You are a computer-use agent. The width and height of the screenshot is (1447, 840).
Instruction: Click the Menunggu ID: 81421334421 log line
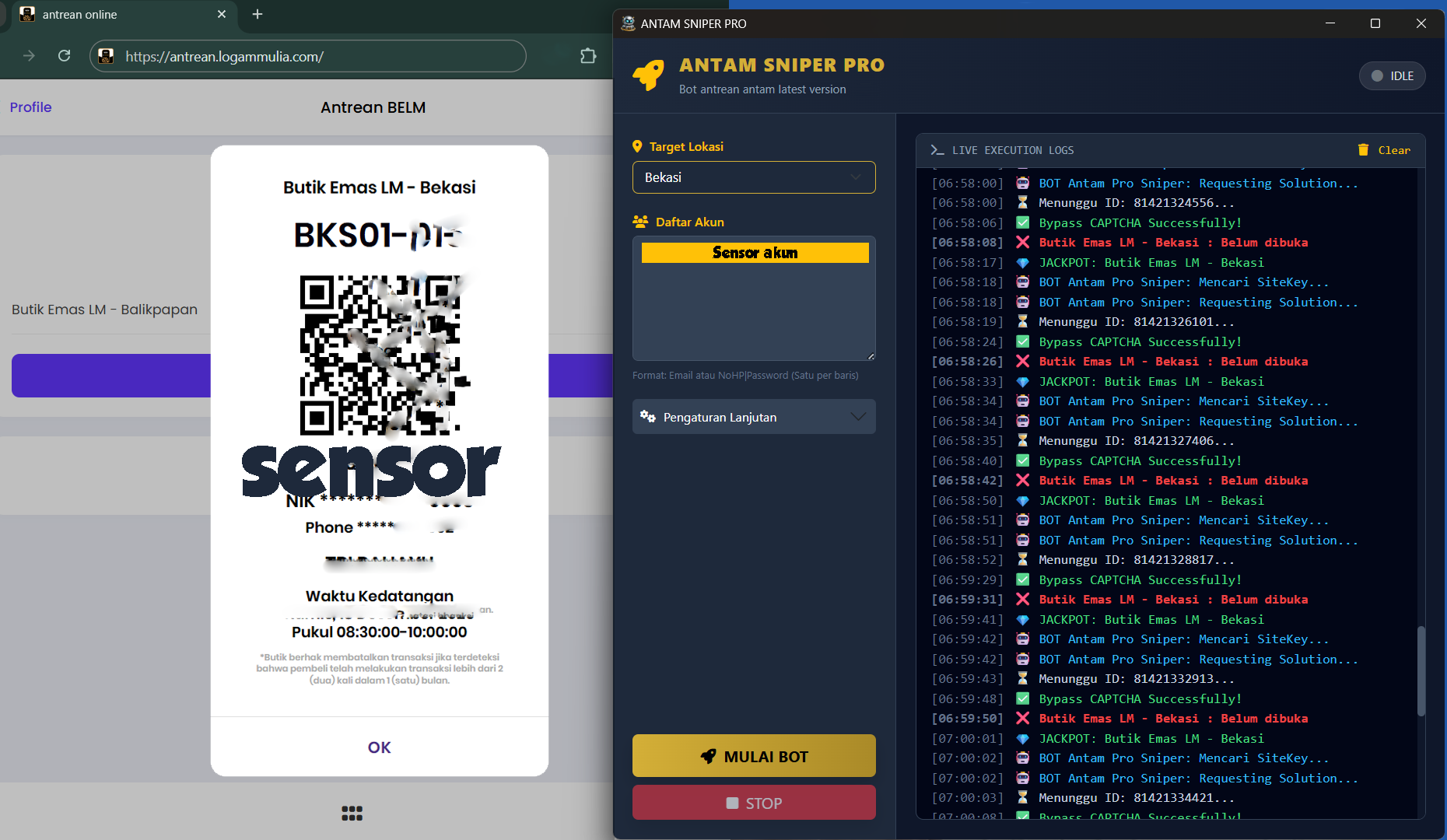click(x=1083, y=797)
